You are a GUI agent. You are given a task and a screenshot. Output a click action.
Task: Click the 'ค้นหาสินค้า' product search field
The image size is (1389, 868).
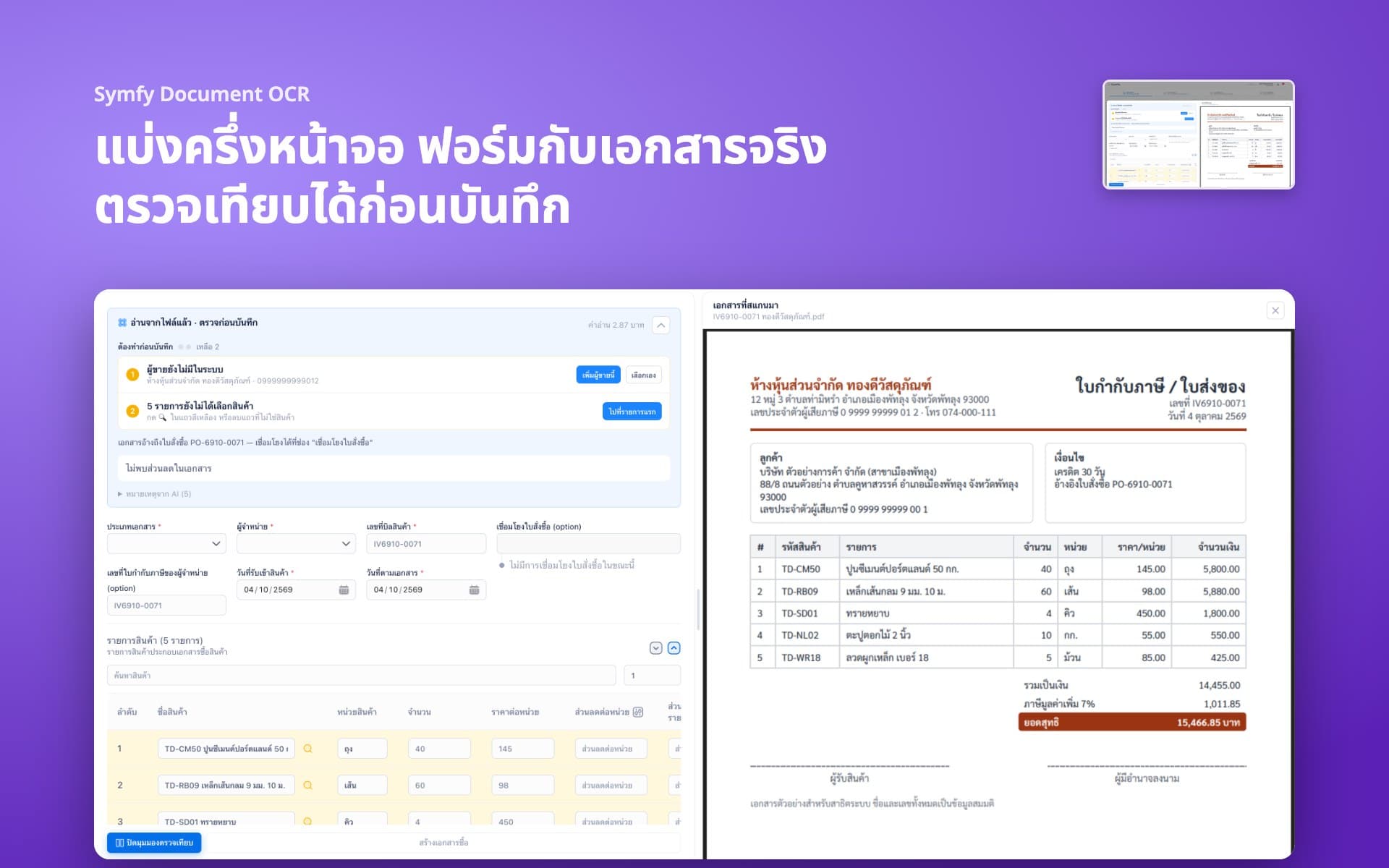362,676
